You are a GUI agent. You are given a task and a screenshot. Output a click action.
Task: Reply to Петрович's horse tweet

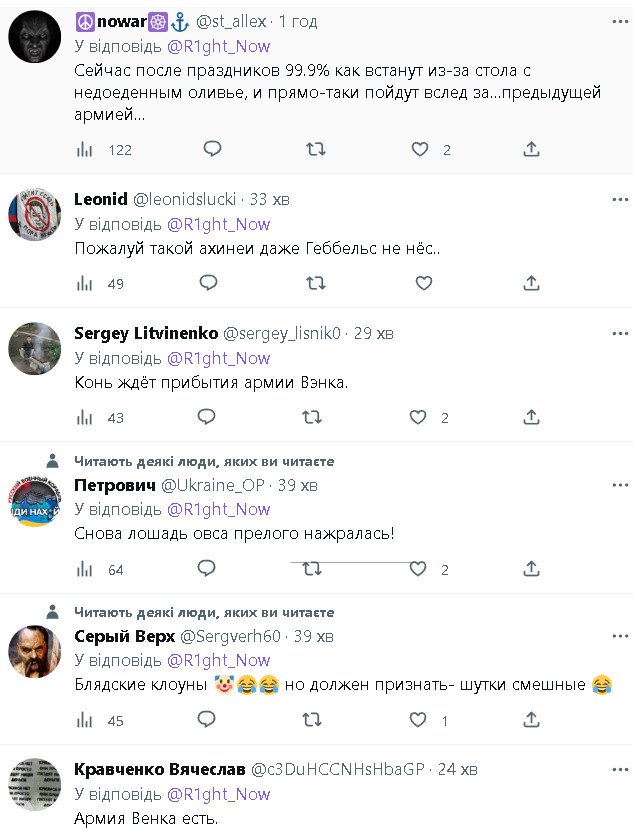tap(207, 569)
